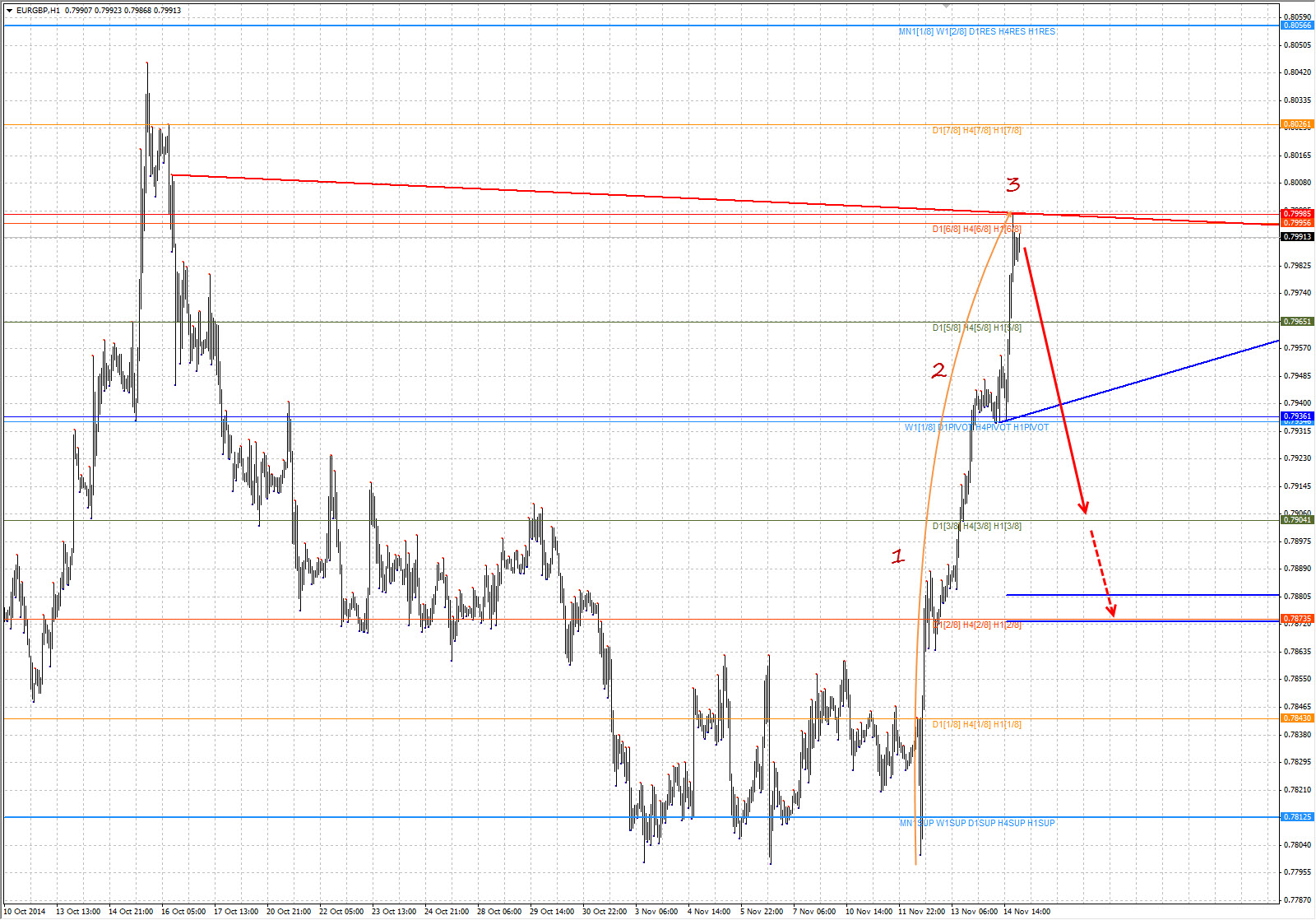The height and width of the screenshot is (920, 1316).
Task: Click the 14 Nov 14:00 time axis label
Action: click(x=1026, y=911)
